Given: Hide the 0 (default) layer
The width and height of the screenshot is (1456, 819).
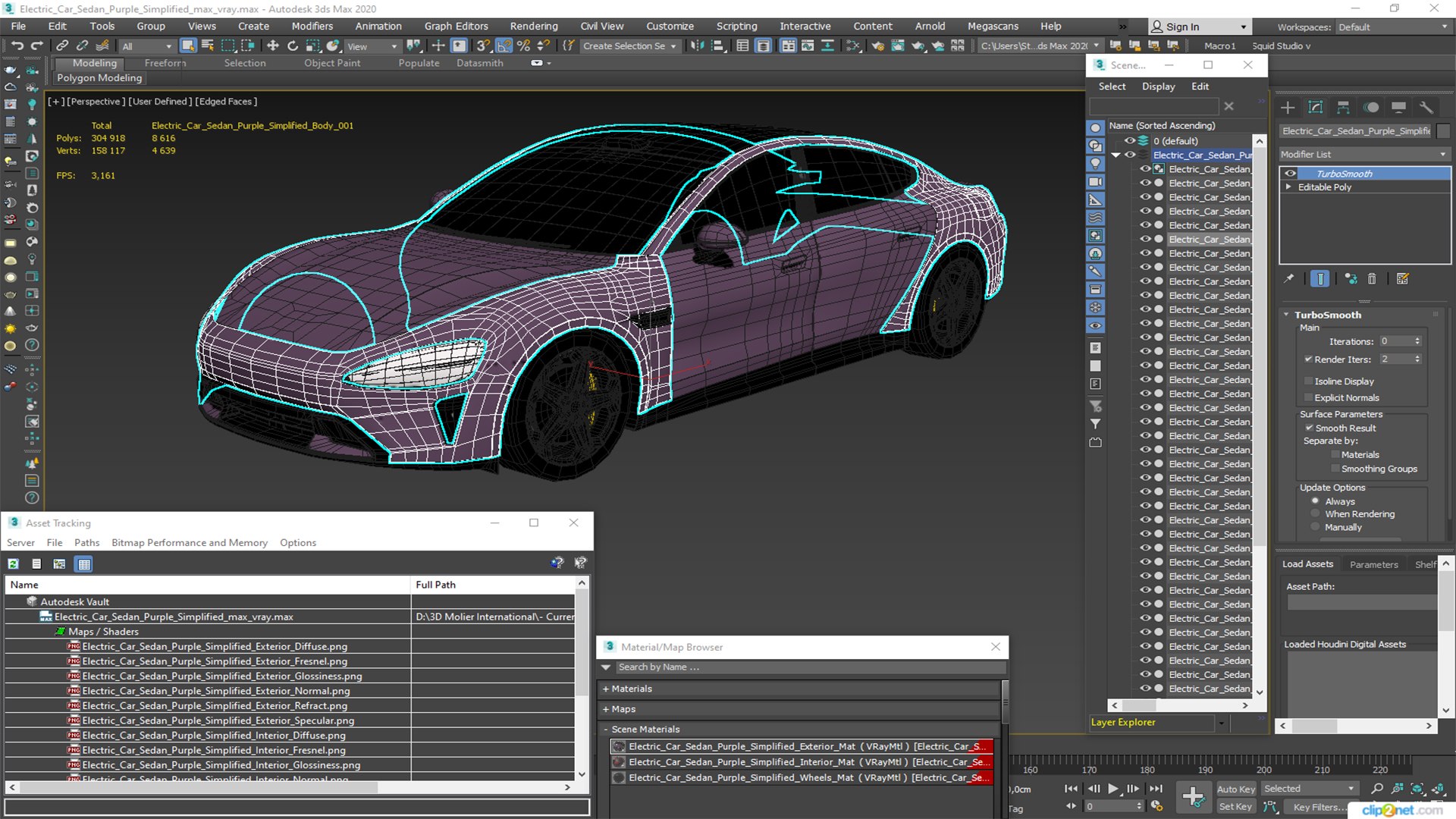Looking at the screenshot, I should [x=1130, y=141].
